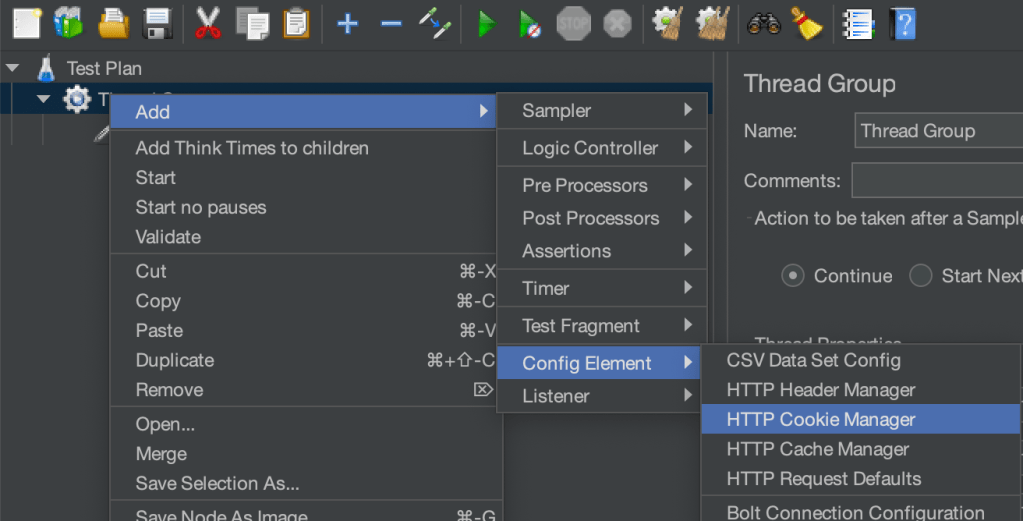Click the Stop test toolbar icon
Image resolution: width=1023 pixels, height=521 pixels.
click(x=573, y=23)
